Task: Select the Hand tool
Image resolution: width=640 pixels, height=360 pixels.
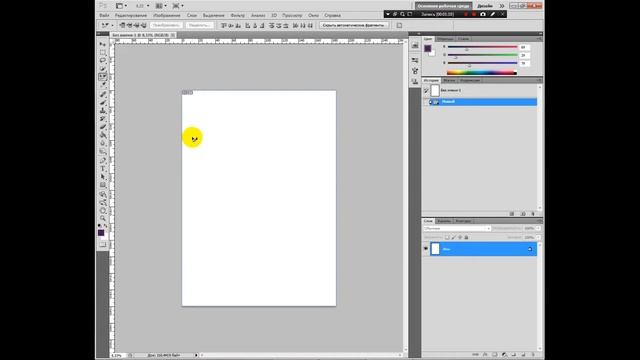Action: click(103, 211)
